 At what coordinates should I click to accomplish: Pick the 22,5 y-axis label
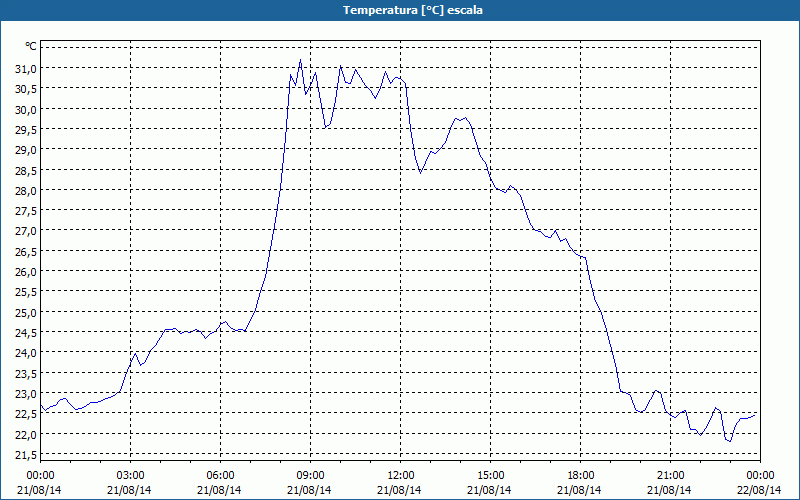click(x=27, y=413)
